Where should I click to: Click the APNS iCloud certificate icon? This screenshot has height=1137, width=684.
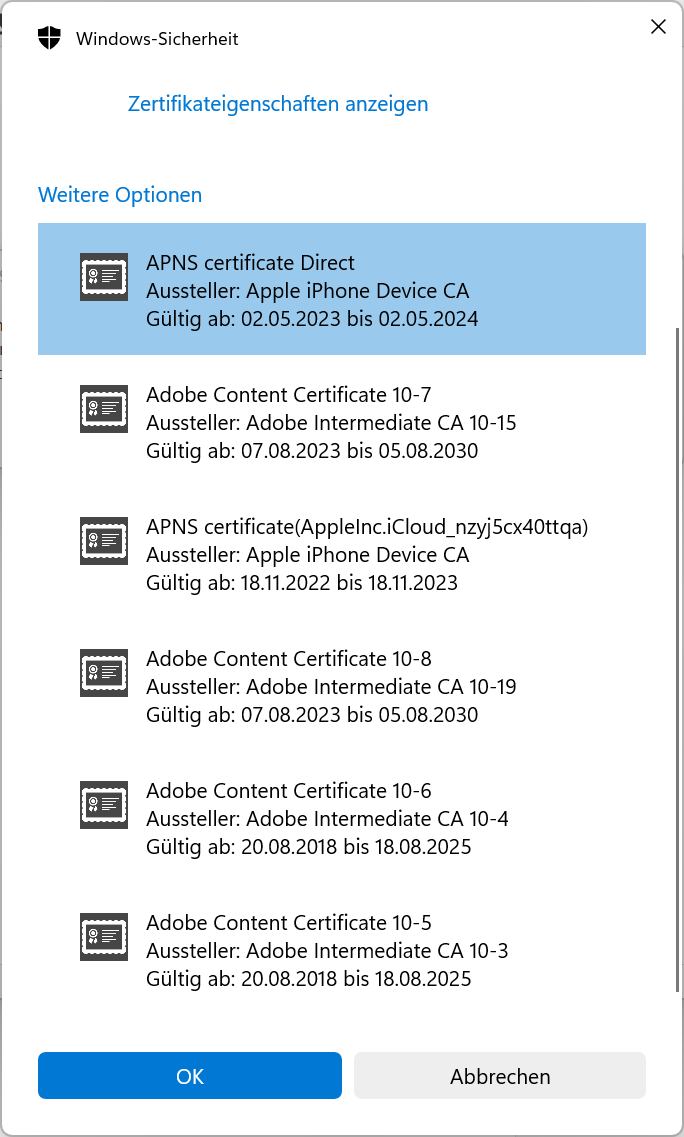click(x=104, y=541)
